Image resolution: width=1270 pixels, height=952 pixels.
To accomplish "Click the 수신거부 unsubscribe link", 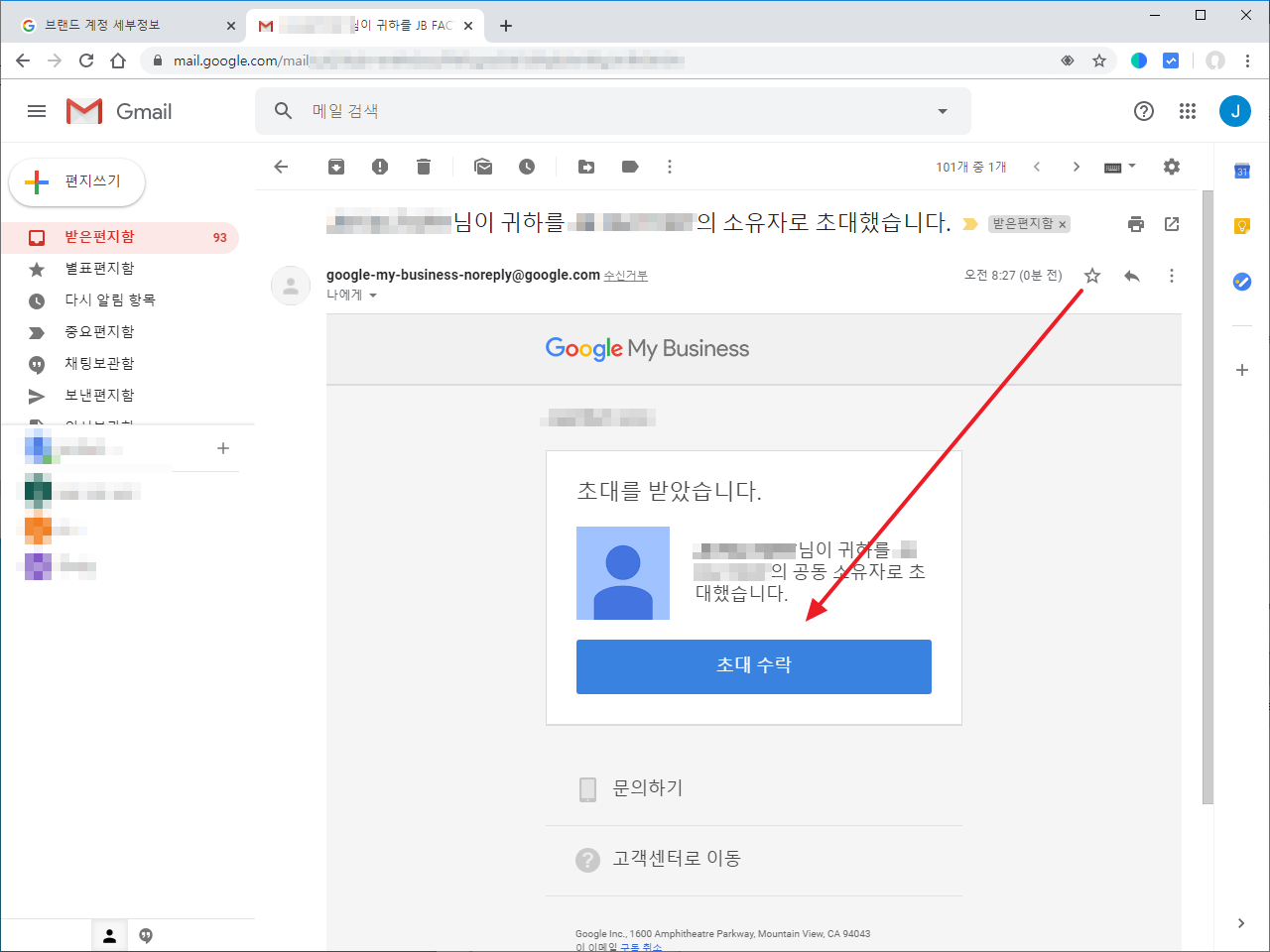I will [x=625, y=276].
